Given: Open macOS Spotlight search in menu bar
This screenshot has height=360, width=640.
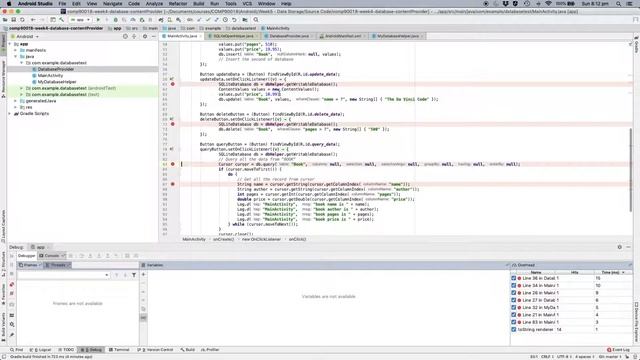Looking at the screenshot, I should click(x=619, y=4).
